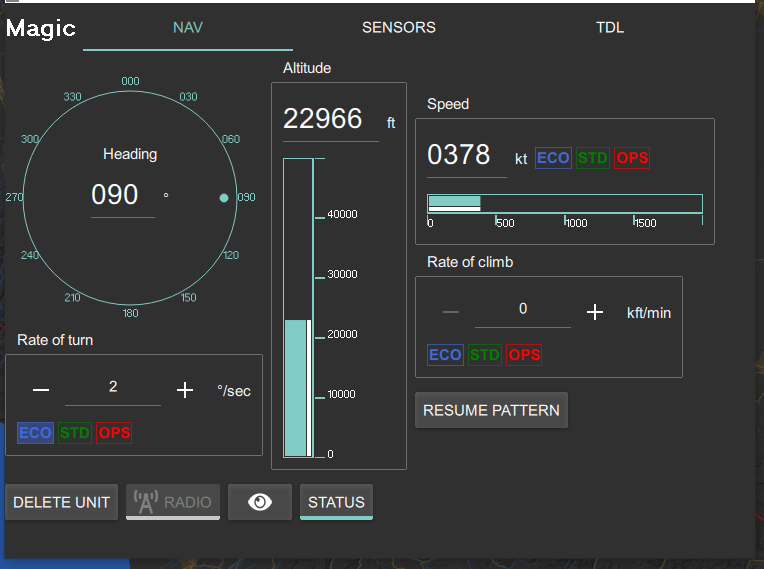Open the SENSORS tab
Viewport: 764px width, 569px height.
(x=399, y=28)
